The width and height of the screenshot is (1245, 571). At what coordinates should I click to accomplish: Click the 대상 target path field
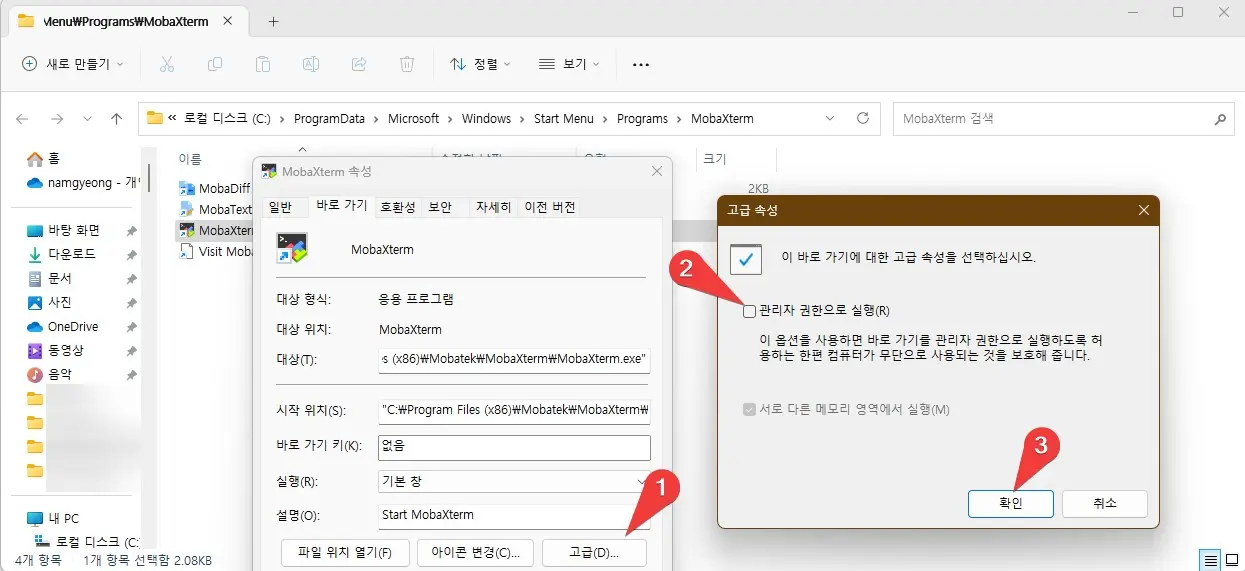click(514, 360)
